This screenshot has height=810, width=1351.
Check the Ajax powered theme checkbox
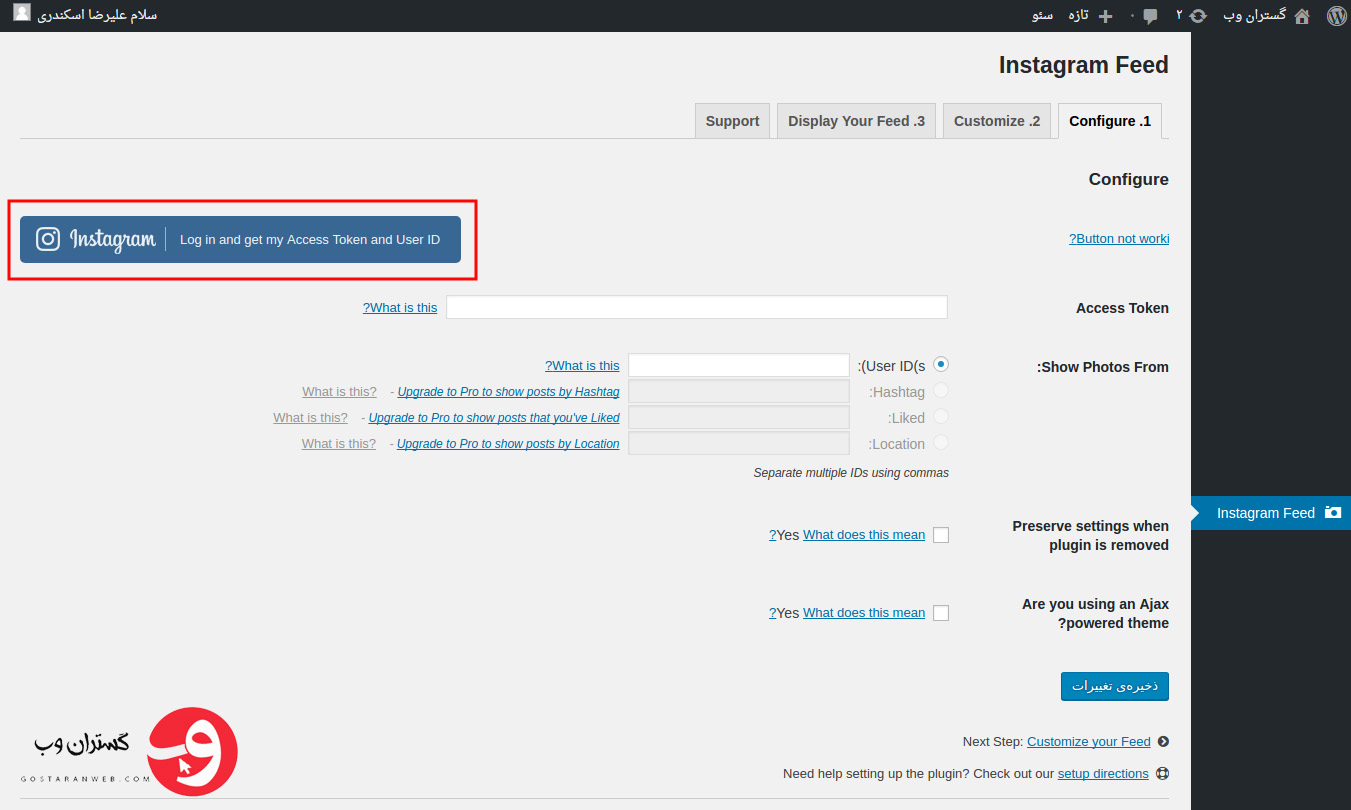click(x=941, y=613)
